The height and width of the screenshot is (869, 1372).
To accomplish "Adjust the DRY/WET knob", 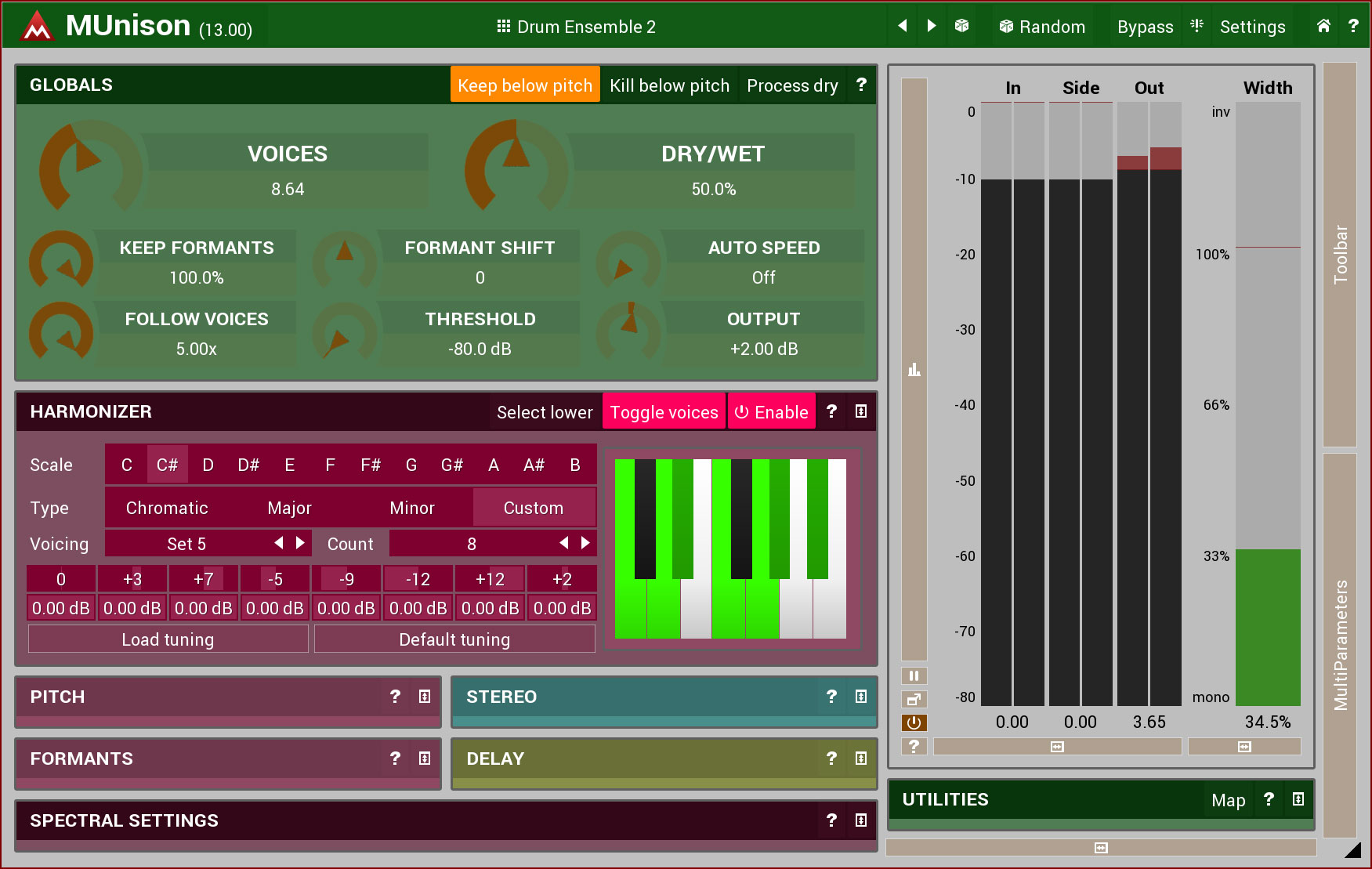I will [x=516, y=167].
